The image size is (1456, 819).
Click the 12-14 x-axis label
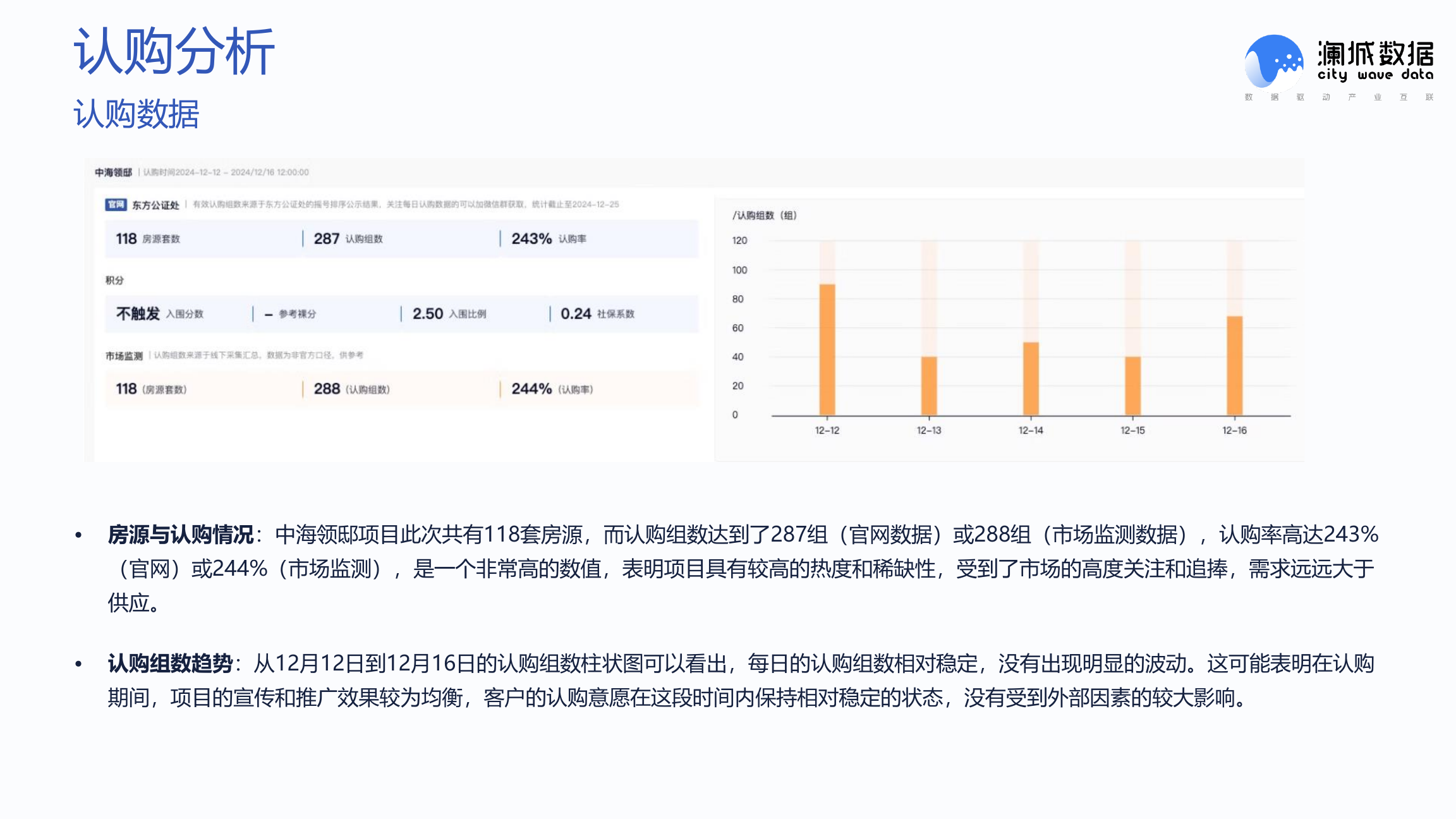tap(1031, 430)
